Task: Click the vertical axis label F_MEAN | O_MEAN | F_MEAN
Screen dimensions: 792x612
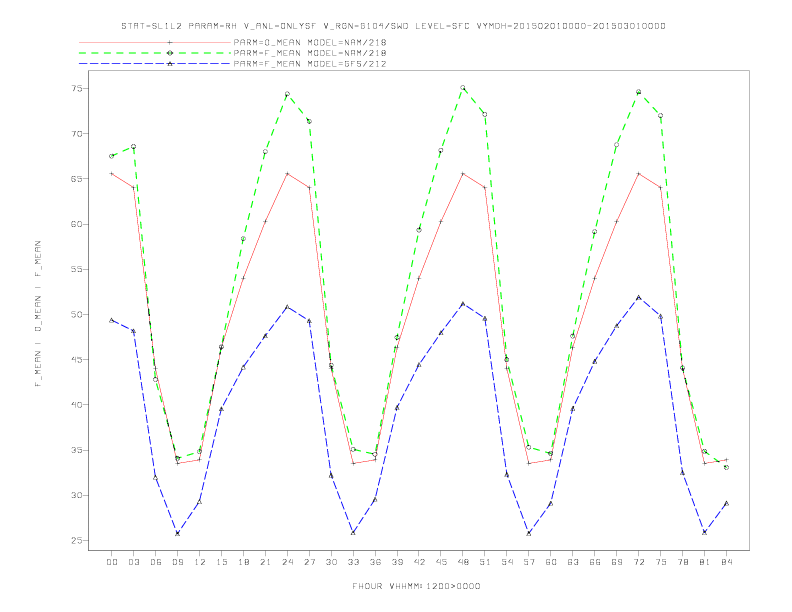Action: point(38,314)
